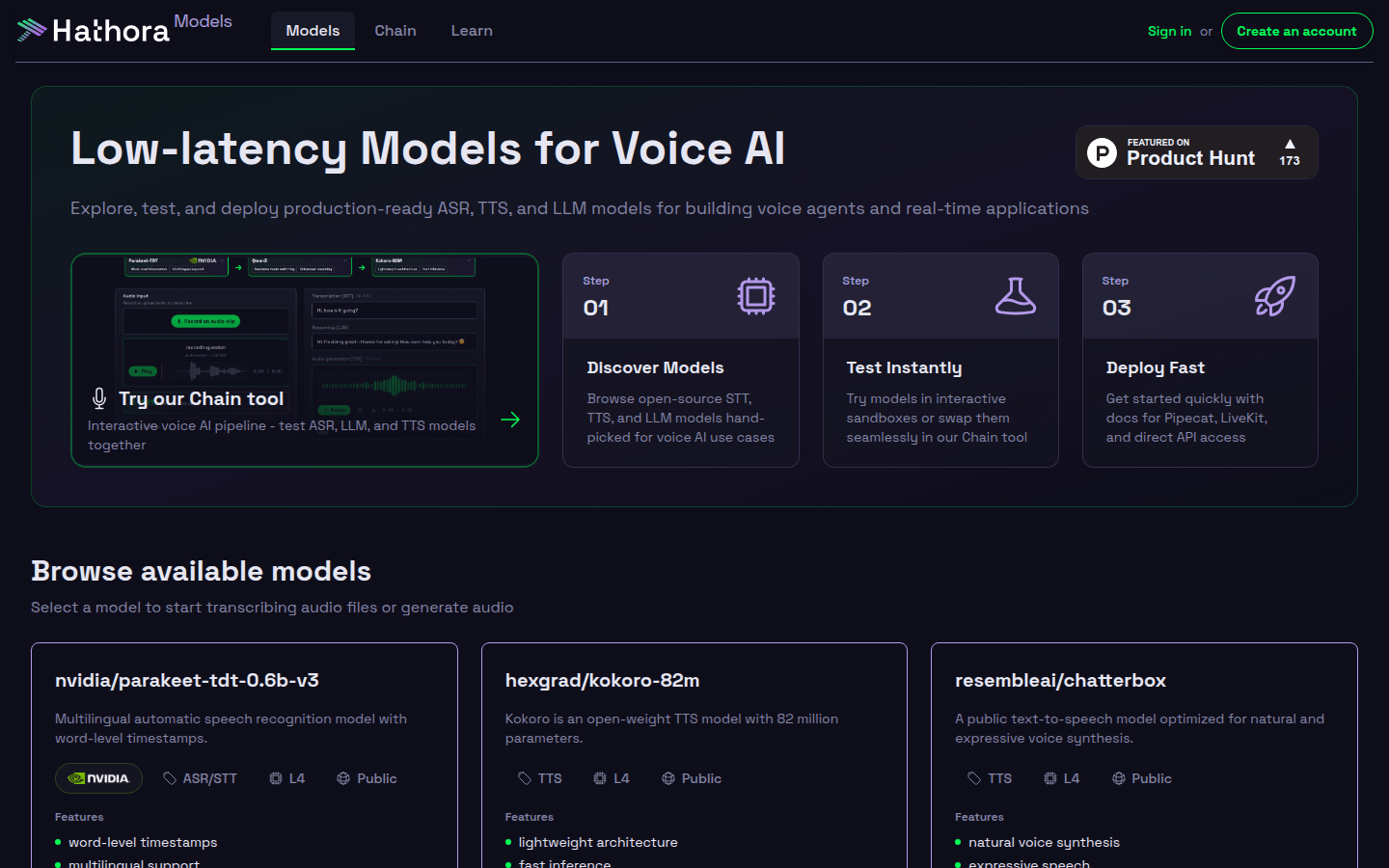Open the Chain tab
This screenshot has width=1389, height=868.
[x=395, y=31]
